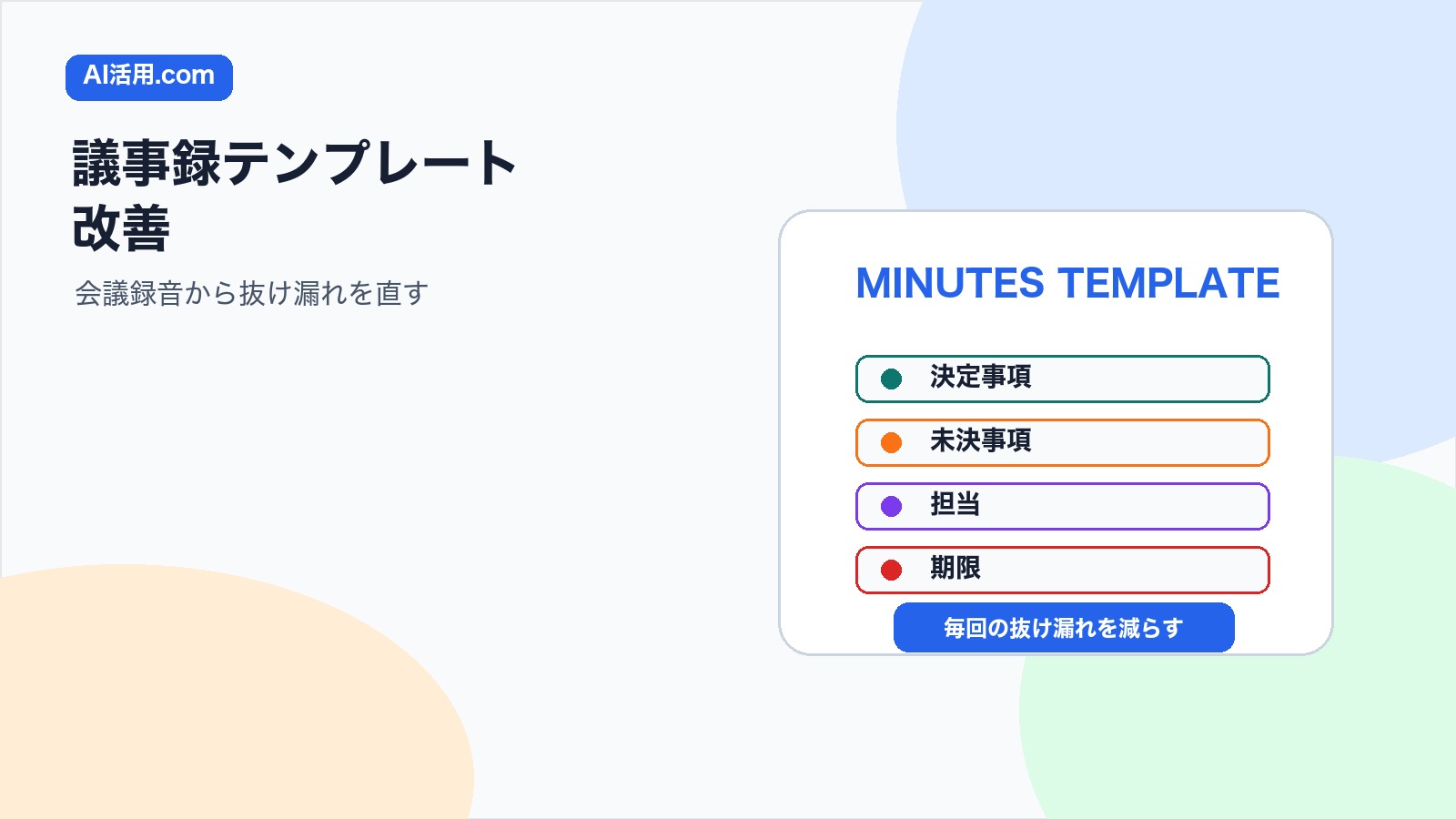This screenshot has height=819, width=1456.
Task: Click the peach circle shape at bottom left
Action: click(x=209, y=701)
